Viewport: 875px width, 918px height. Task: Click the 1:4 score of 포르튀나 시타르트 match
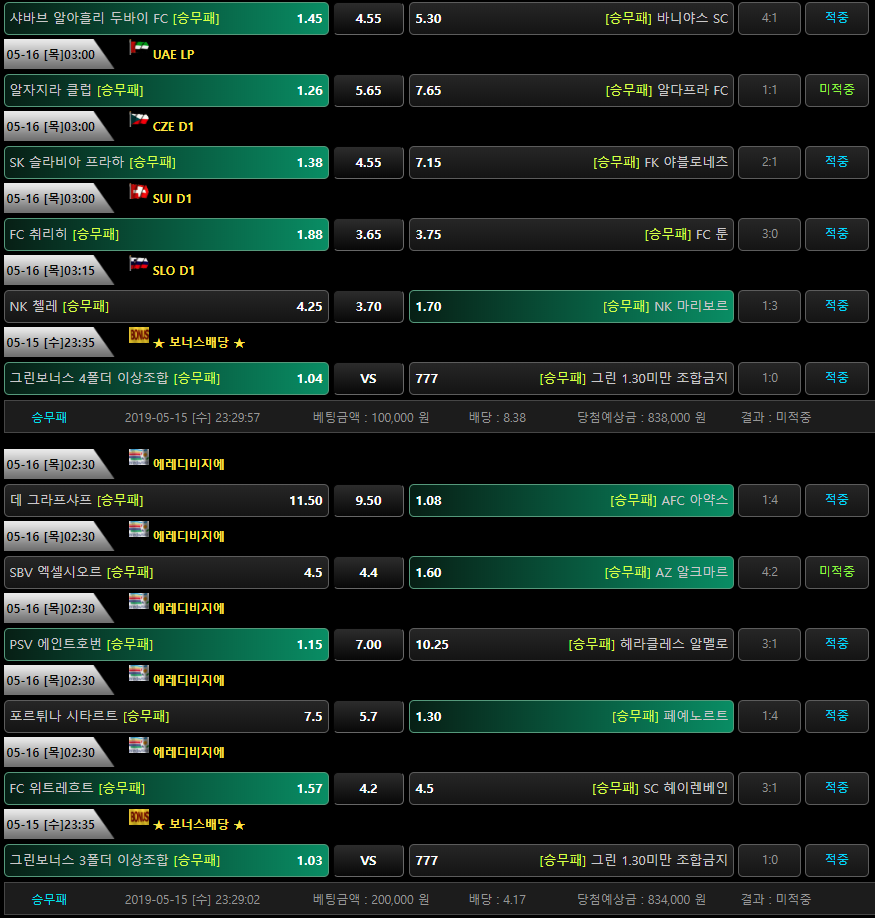(769, 716)
